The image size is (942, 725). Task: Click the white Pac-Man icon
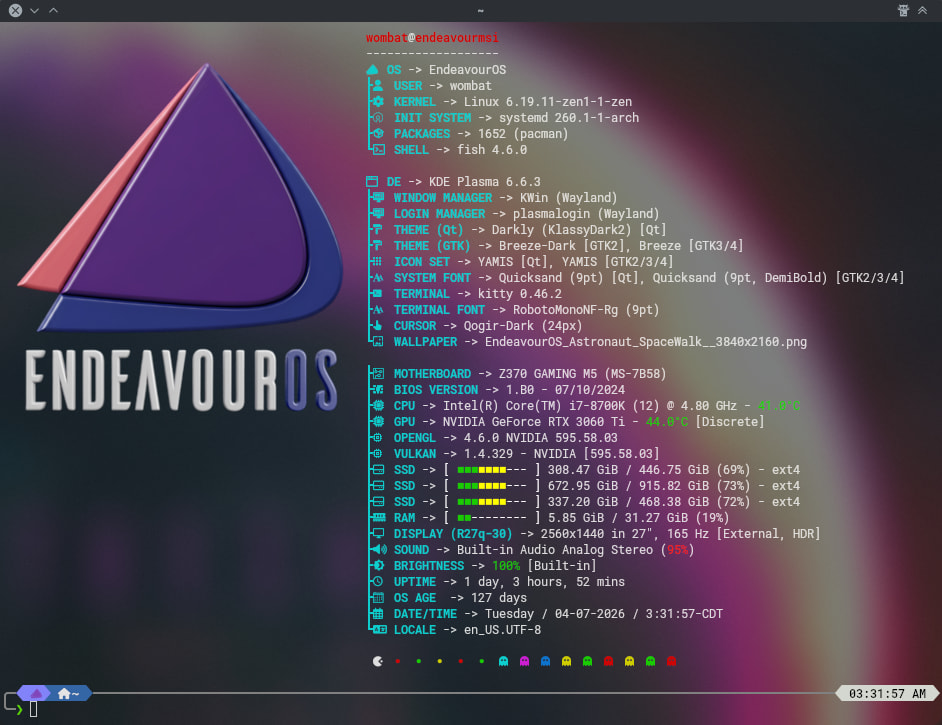click(x=377, y=661)
